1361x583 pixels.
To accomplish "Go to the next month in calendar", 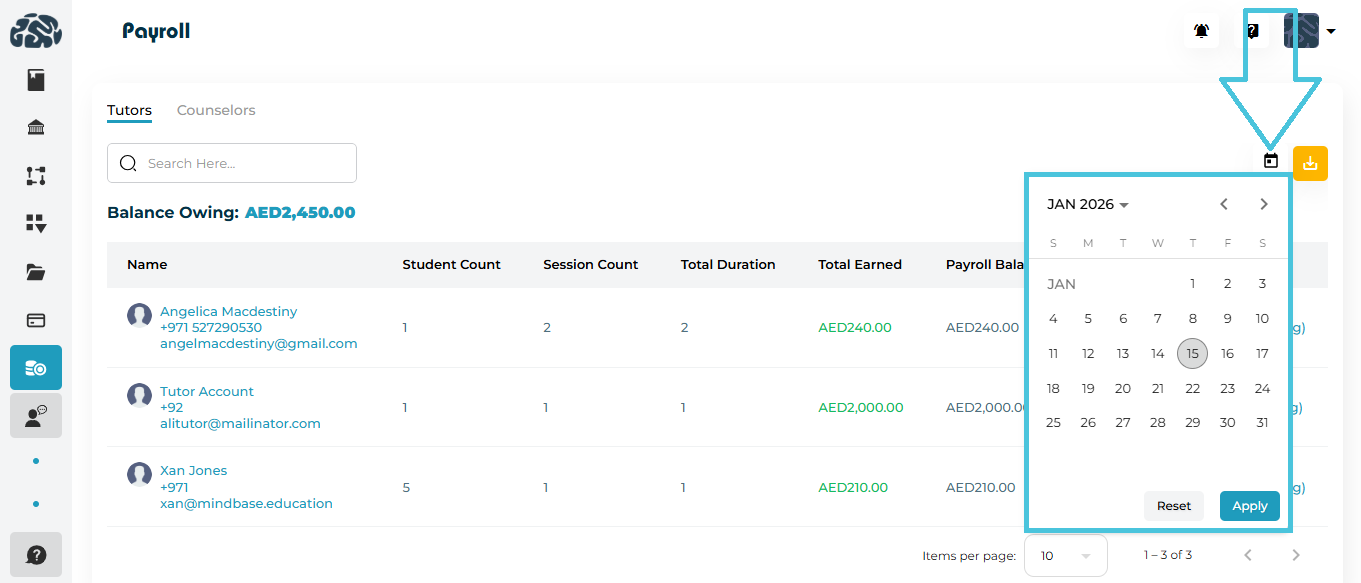I will 1264,204.
